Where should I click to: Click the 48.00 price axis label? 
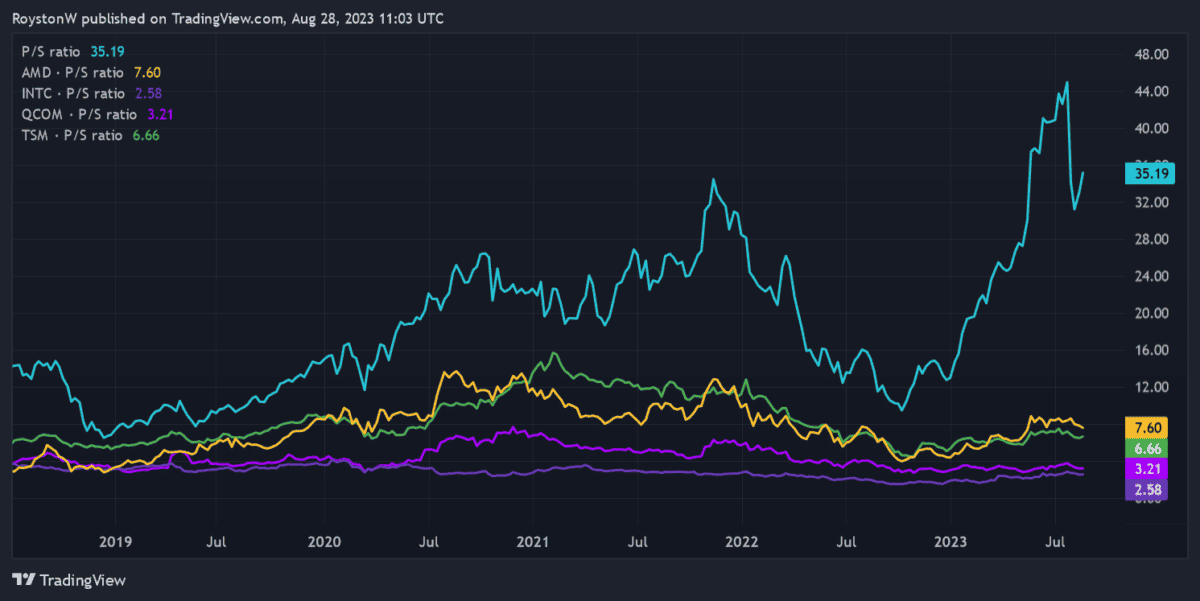pyautogui.click(x=1146, y=54)
